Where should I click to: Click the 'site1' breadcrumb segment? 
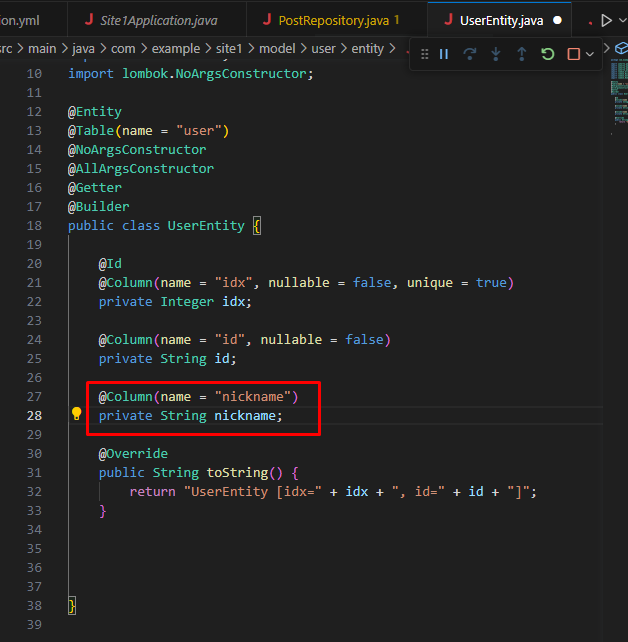pos(229,49)
